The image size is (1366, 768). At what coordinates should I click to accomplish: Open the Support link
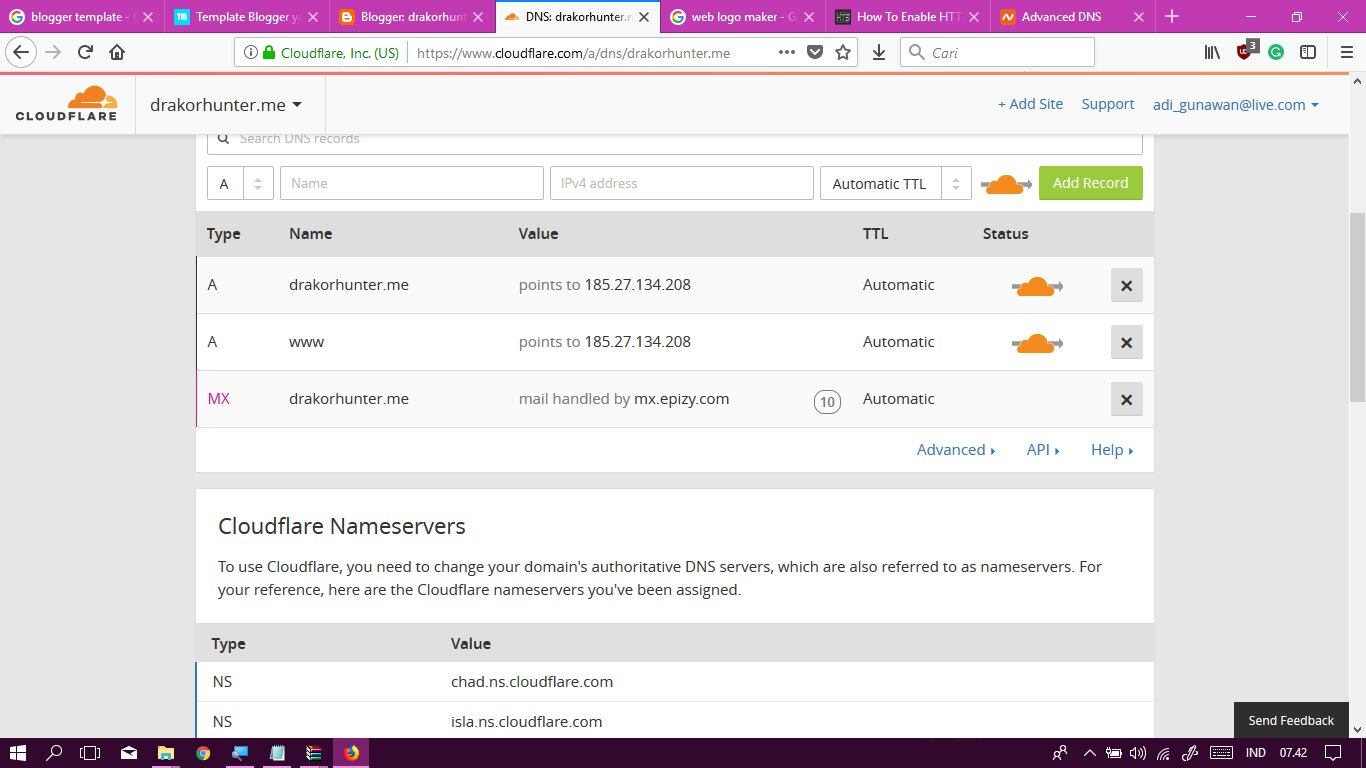(x=1108, y=104)
